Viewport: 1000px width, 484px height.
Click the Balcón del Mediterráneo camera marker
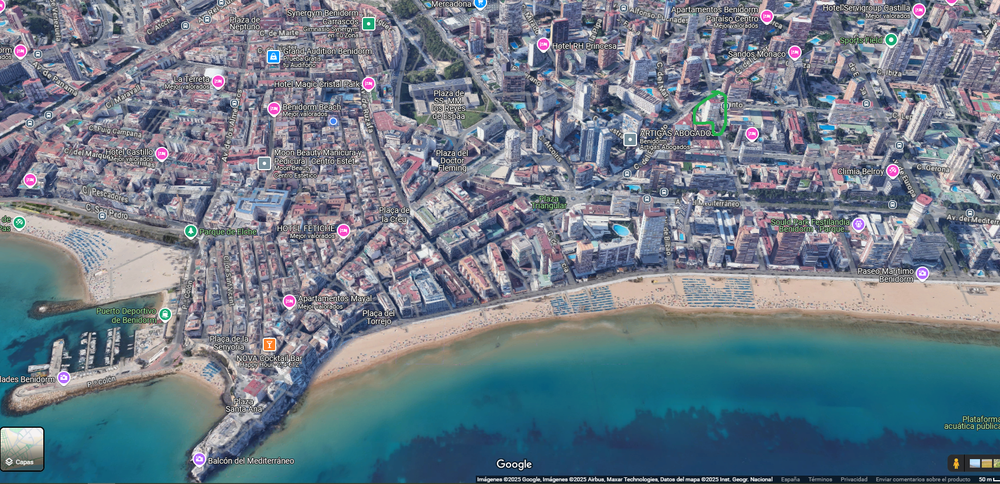coord(199,460)
